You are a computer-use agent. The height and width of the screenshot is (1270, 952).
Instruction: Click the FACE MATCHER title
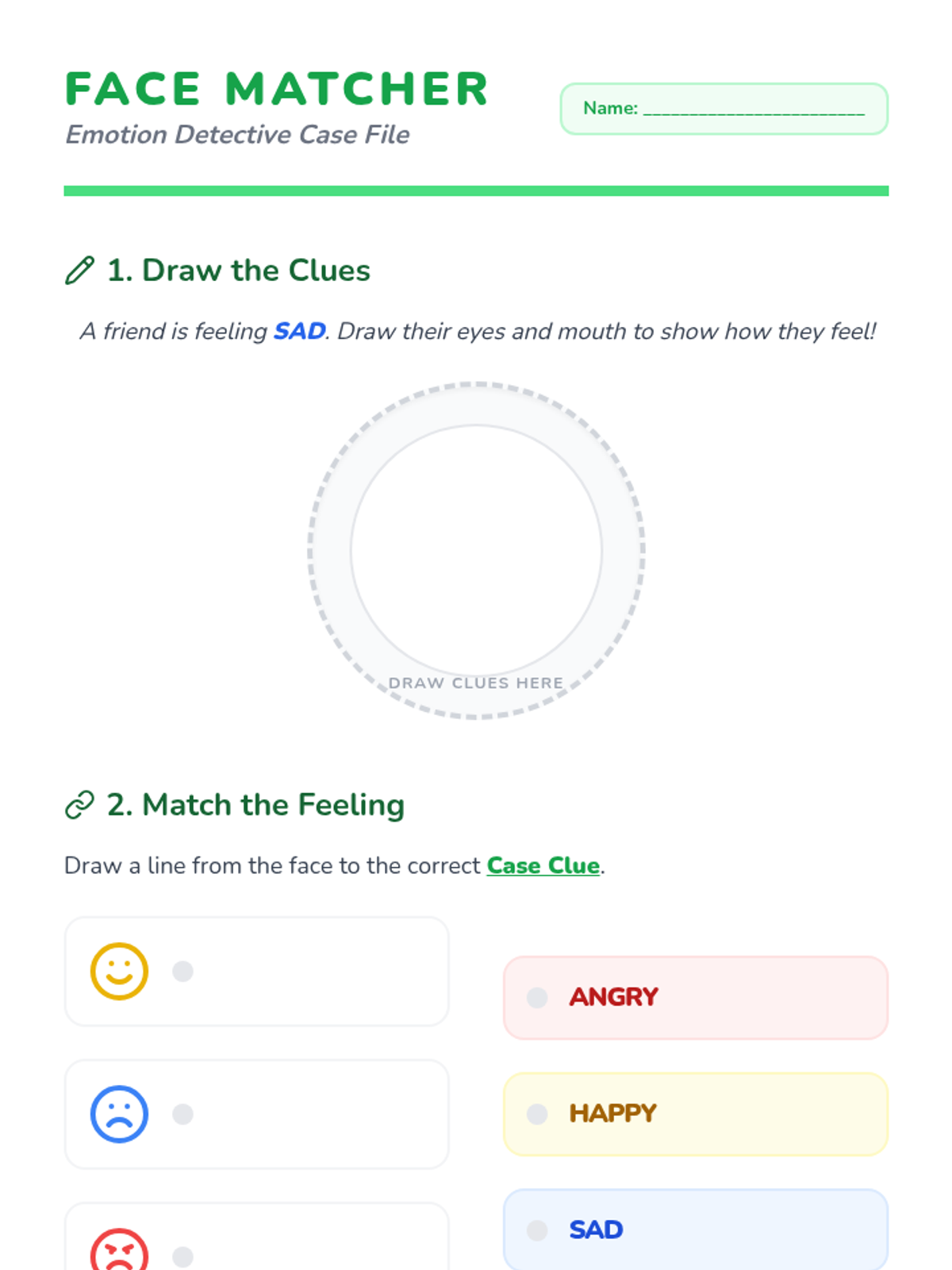pos(276,89)
